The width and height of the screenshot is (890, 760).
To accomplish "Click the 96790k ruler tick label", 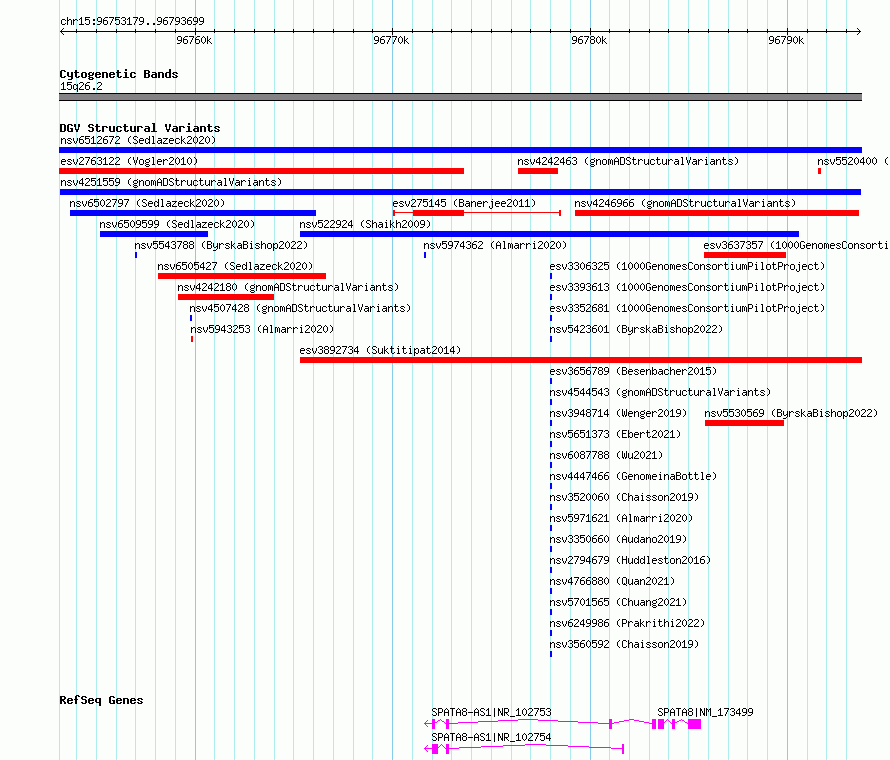I will coord(786,40).
